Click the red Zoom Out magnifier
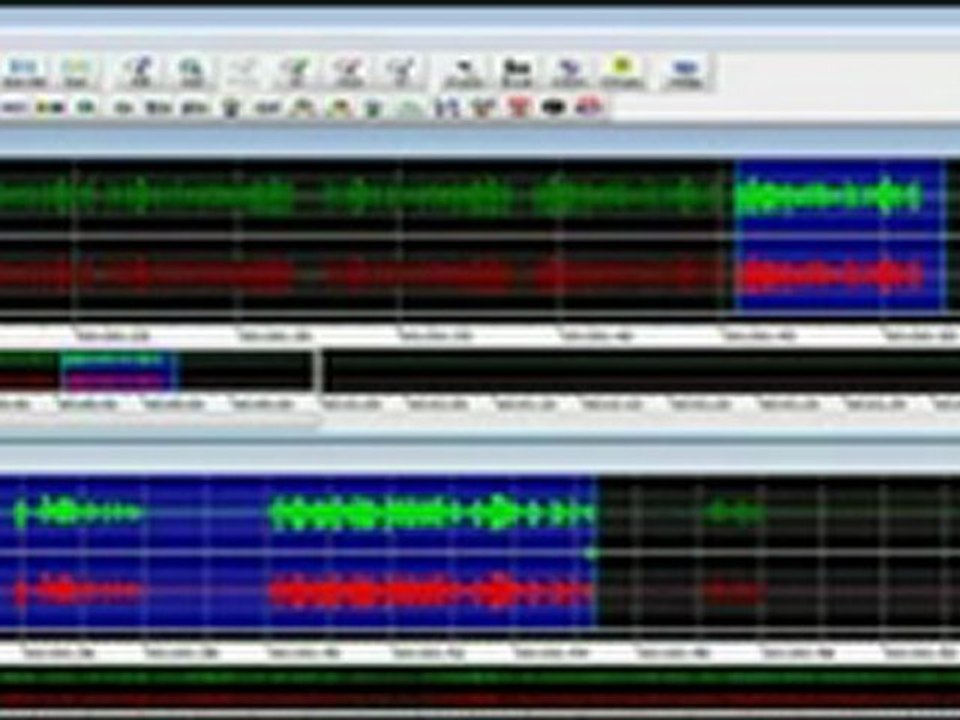The width and height of the screenshot is (960, 720). (350, 73)
